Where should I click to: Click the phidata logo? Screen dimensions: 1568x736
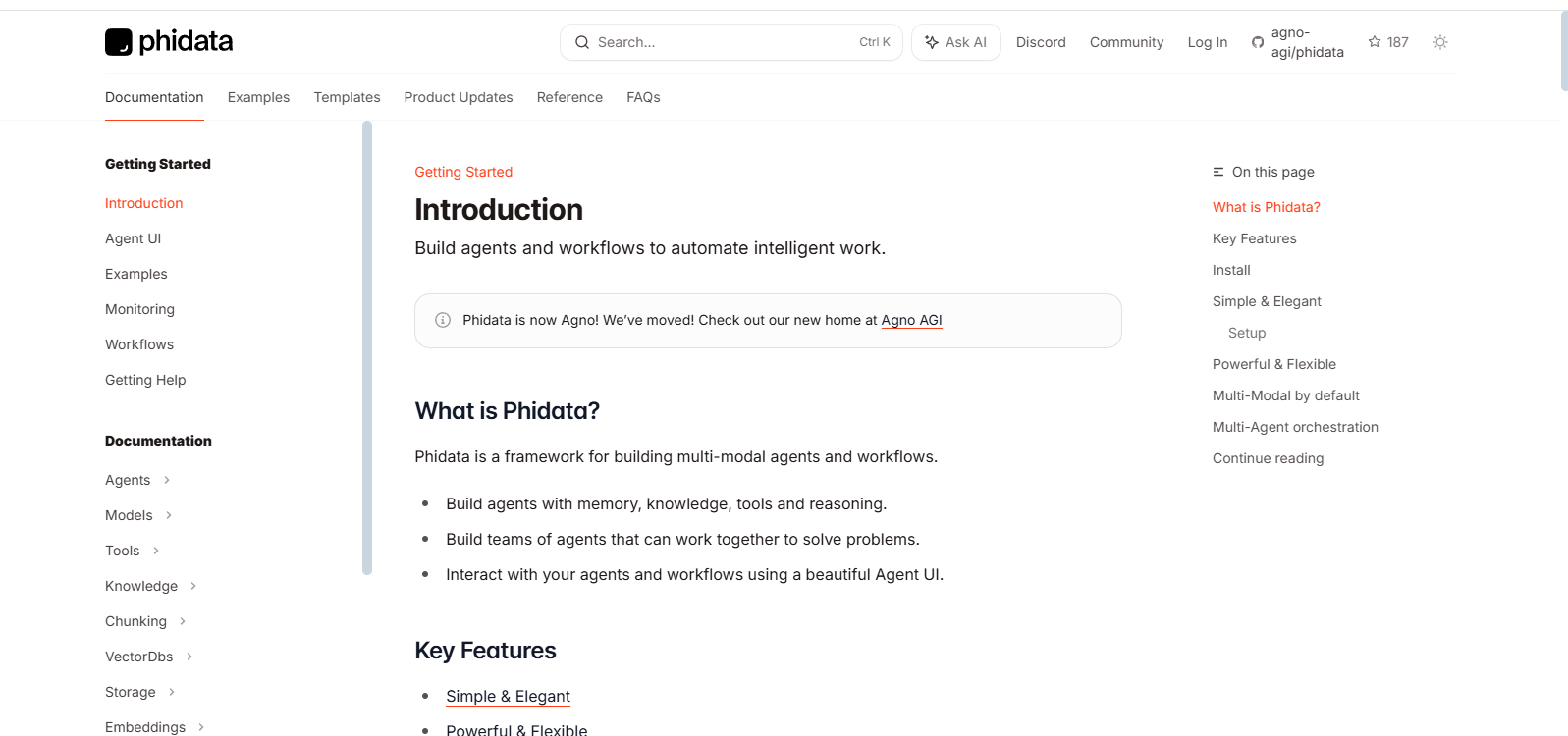tap(169, 41)
